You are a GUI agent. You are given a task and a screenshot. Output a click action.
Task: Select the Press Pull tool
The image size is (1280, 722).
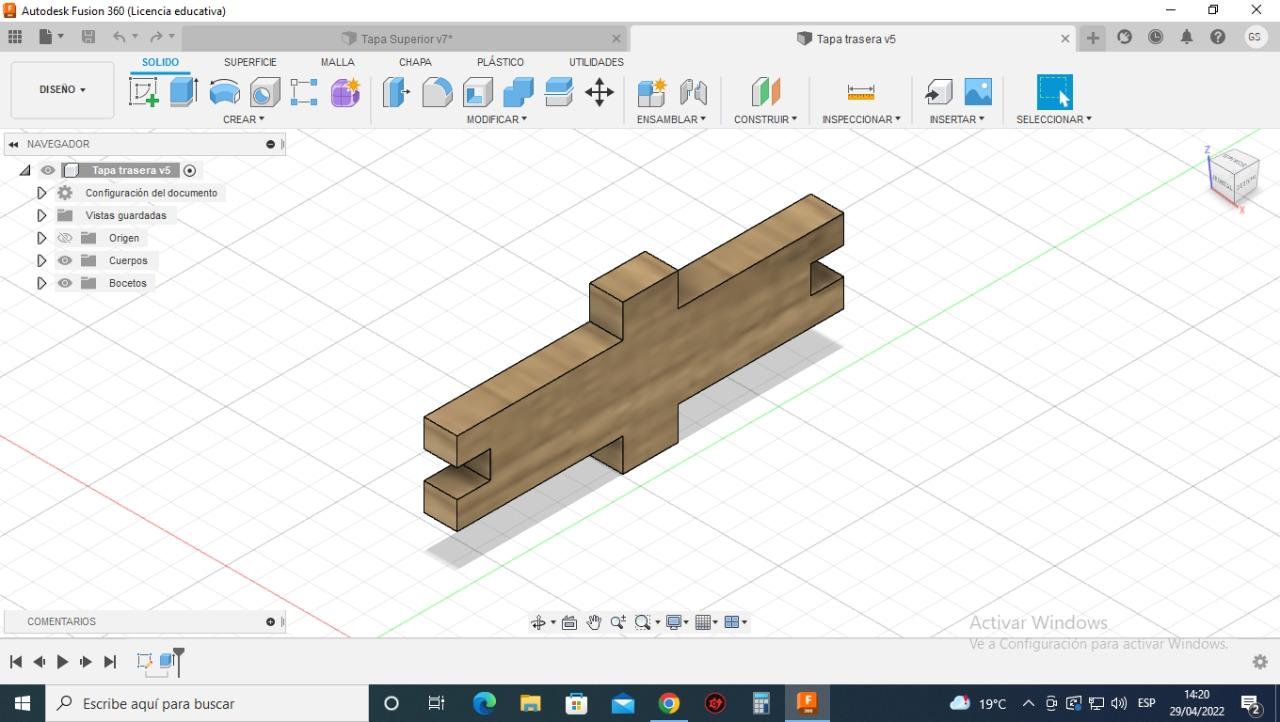pos(397,92)
